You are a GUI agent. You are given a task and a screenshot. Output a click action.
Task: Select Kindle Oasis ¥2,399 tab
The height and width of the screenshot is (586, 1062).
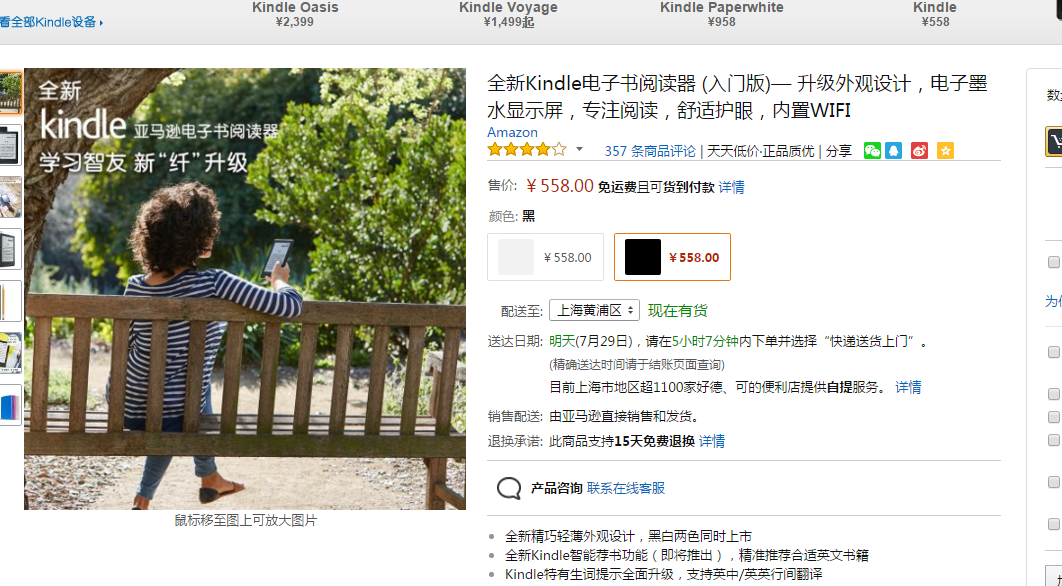pos(295,14)
